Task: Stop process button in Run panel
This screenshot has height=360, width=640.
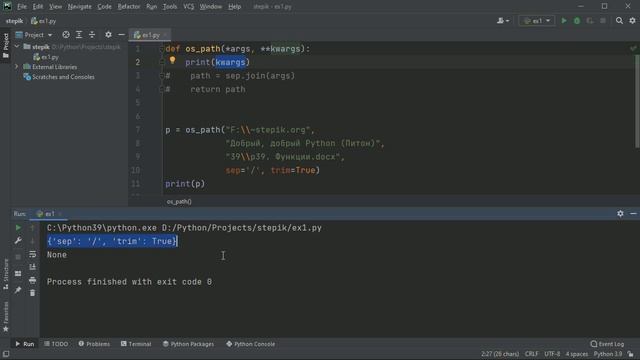Action: click(x=18, y=257)
